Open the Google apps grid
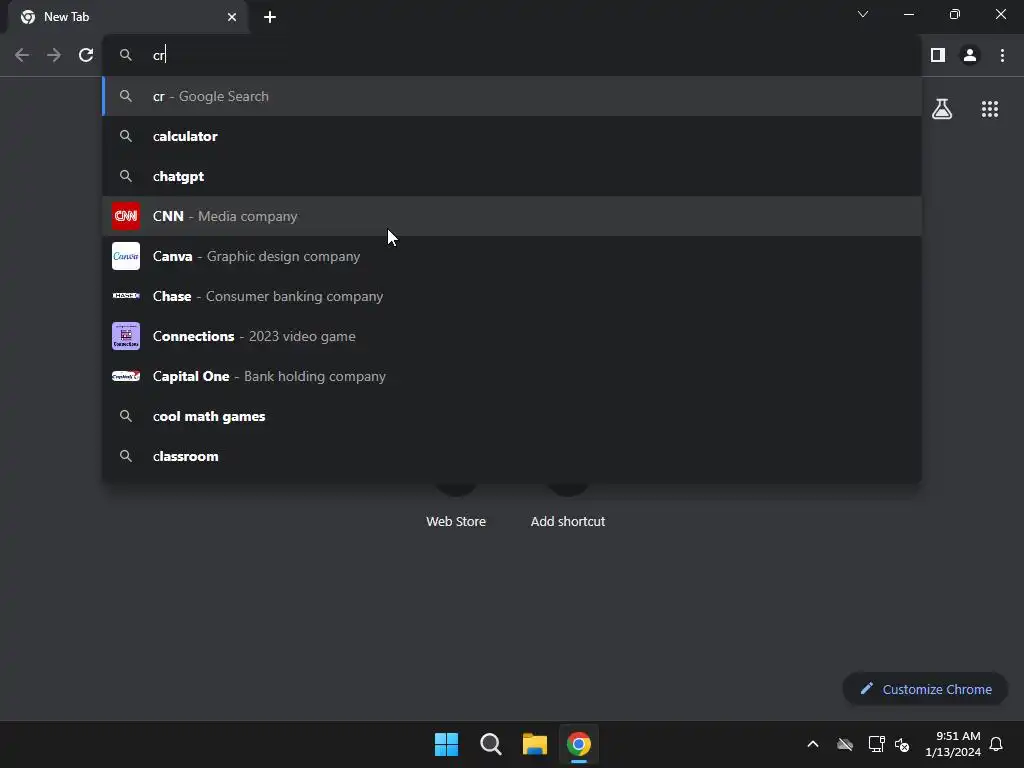The image size is (1024, 768). pyautogui.click(x=989, y=109)
